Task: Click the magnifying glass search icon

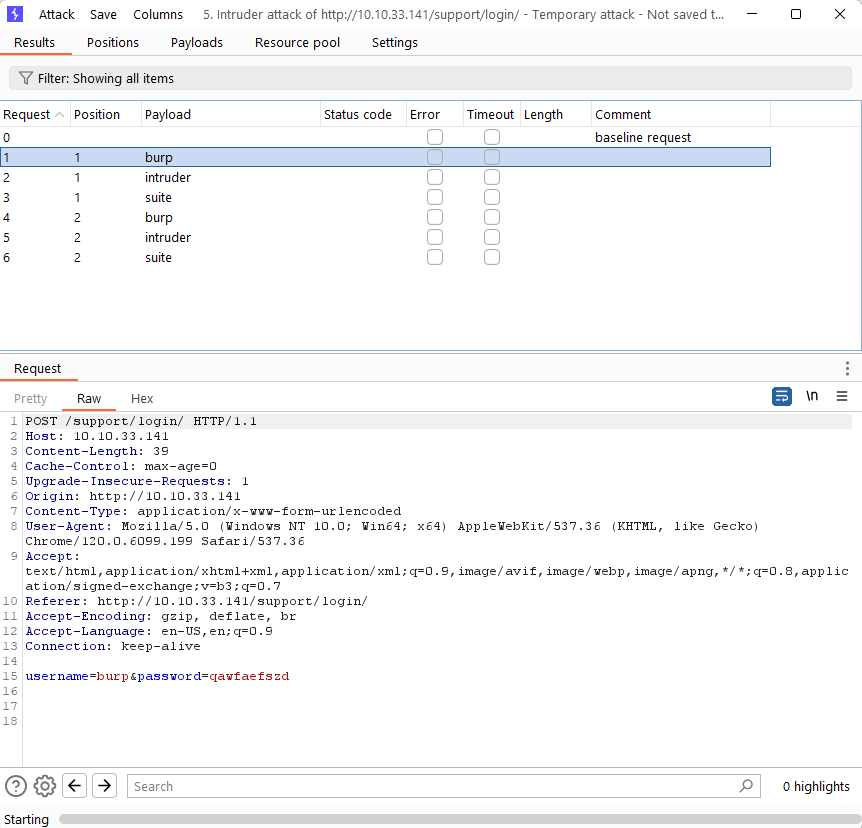Action: click(x=746, y=786)
